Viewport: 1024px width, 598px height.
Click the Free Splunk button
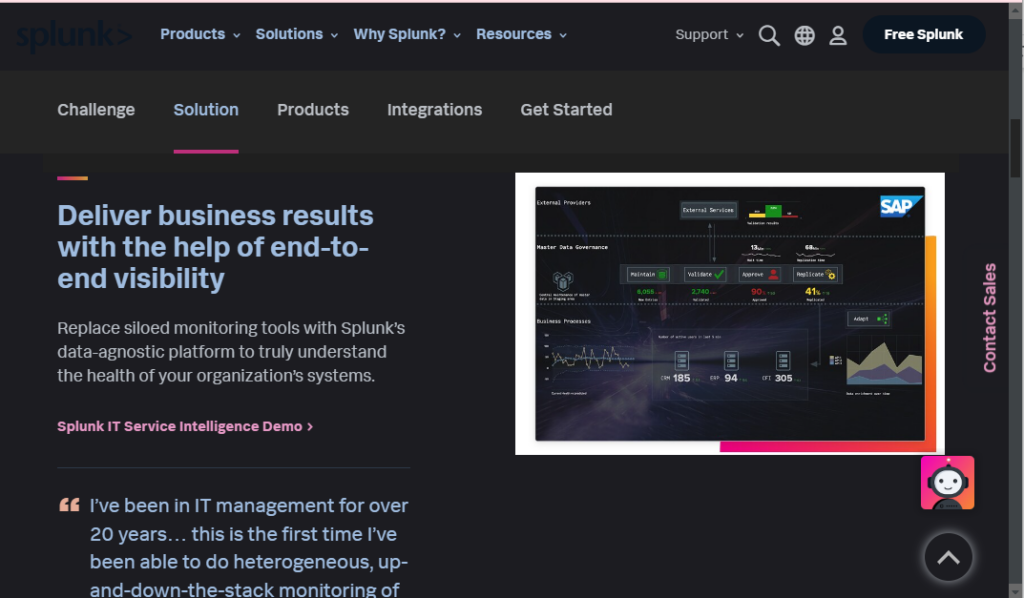[x=923, y=34]
